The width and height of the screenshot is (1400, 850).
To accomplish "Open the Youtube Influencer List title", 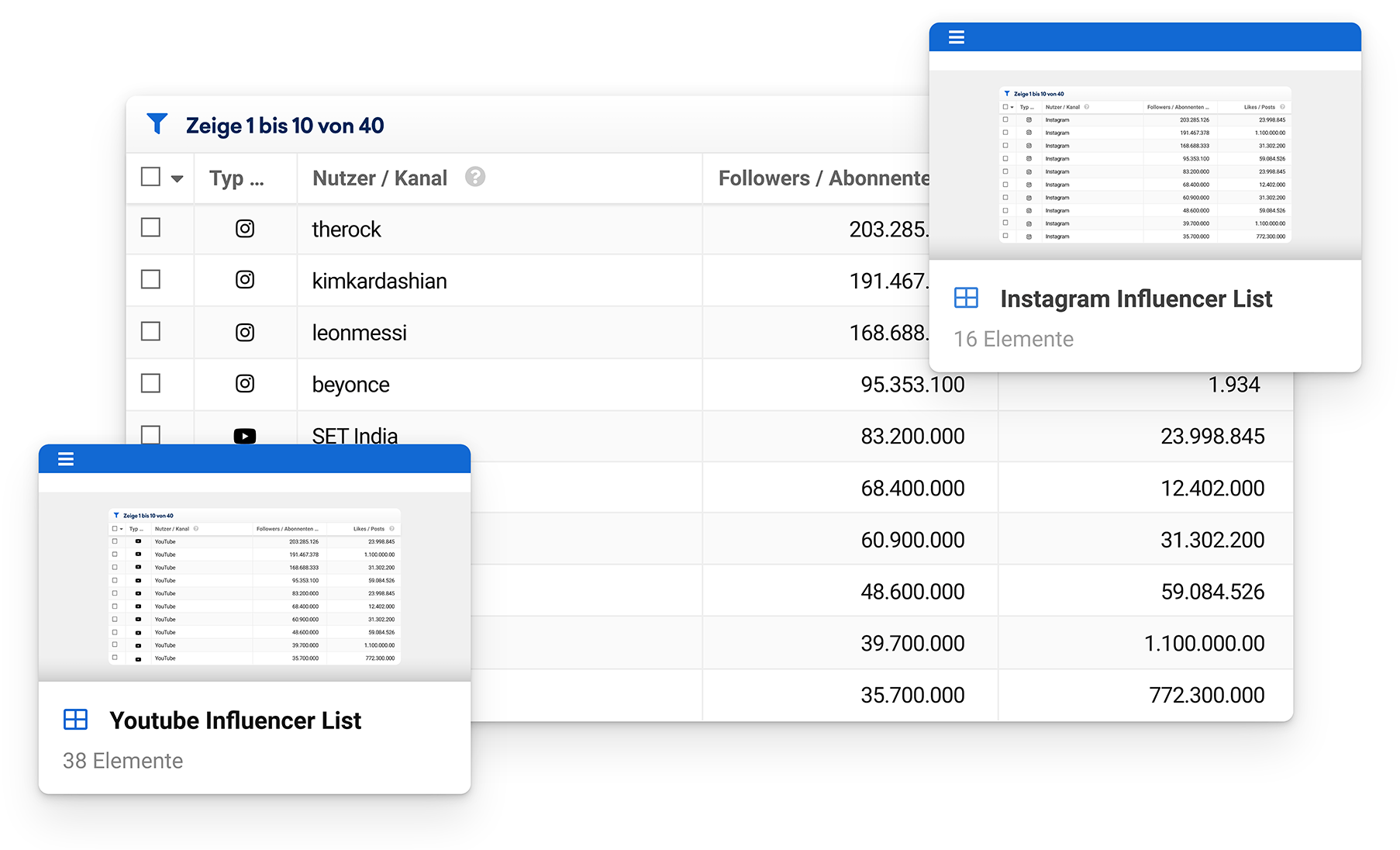I will (235, 720).
